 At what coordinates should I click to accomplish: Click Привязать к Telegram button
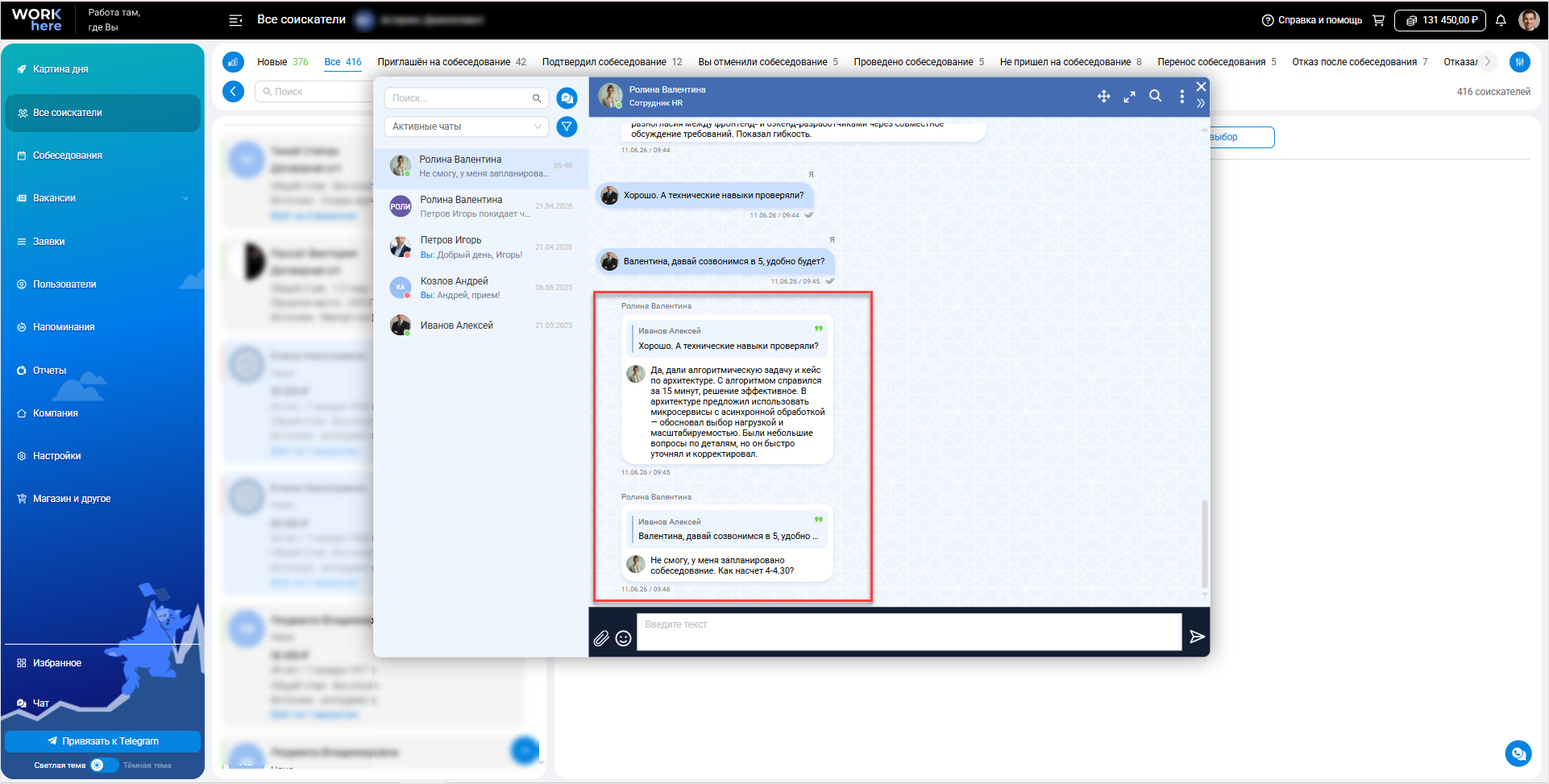pos(102,741)
